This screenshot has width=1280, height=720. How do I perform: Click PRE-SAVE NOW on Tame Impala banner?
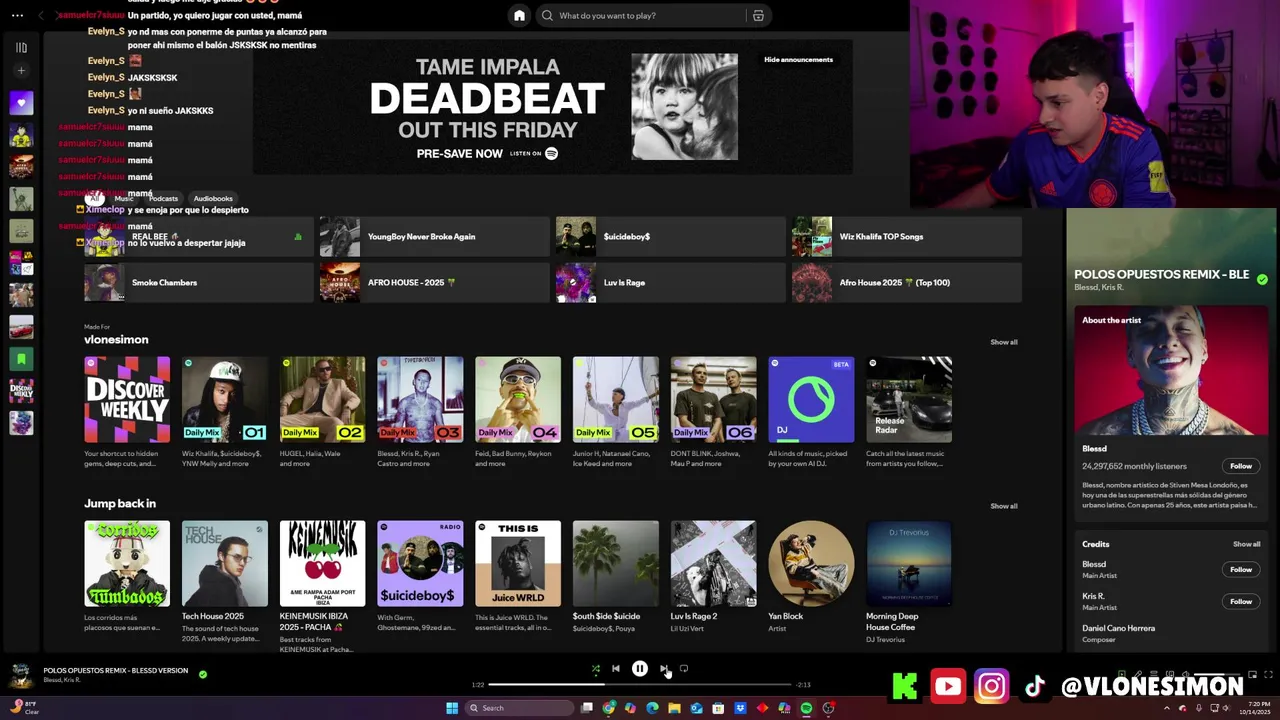point(460,153)
